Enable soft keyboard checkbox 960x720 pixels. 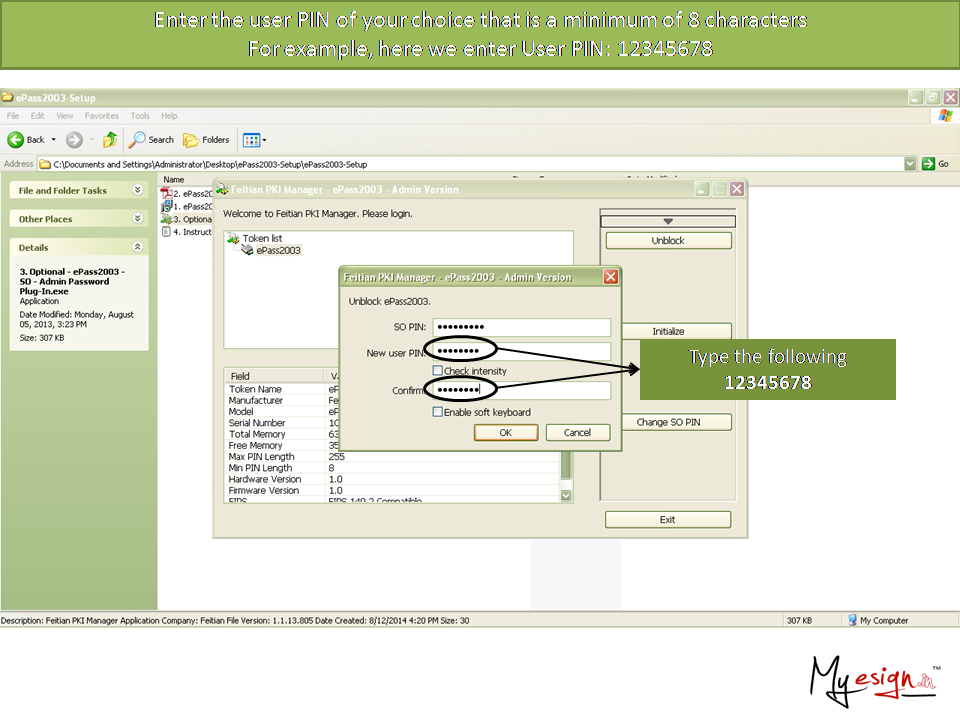(x=438, y=412)
